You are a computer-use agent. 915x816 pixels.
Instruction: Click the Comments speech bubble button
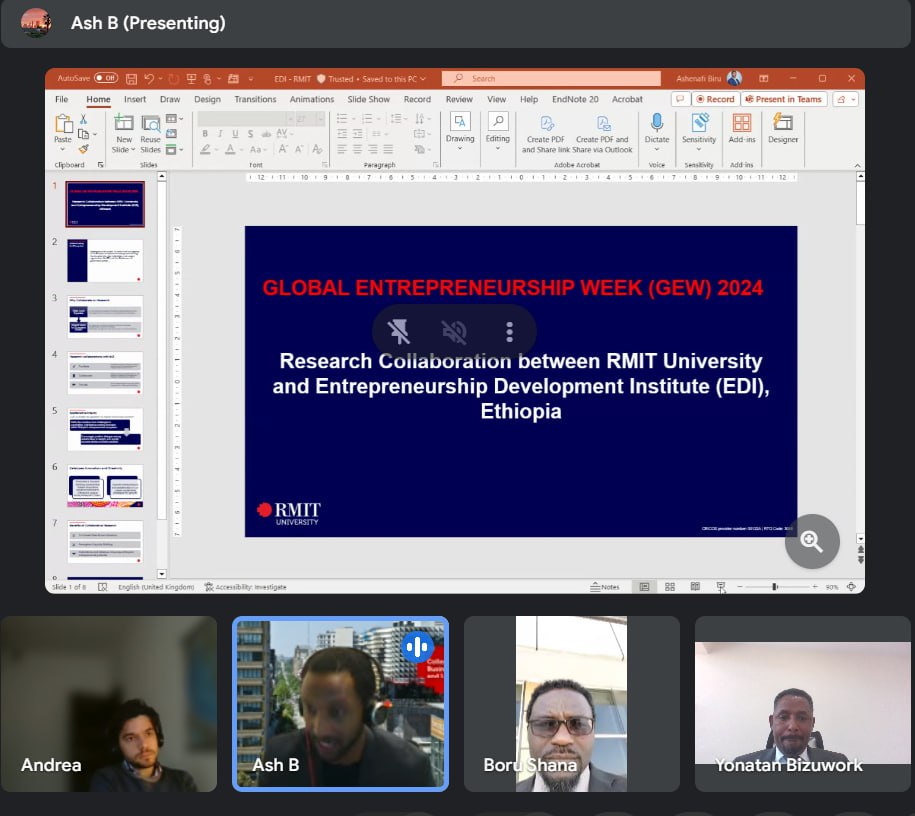coord(680,99)
